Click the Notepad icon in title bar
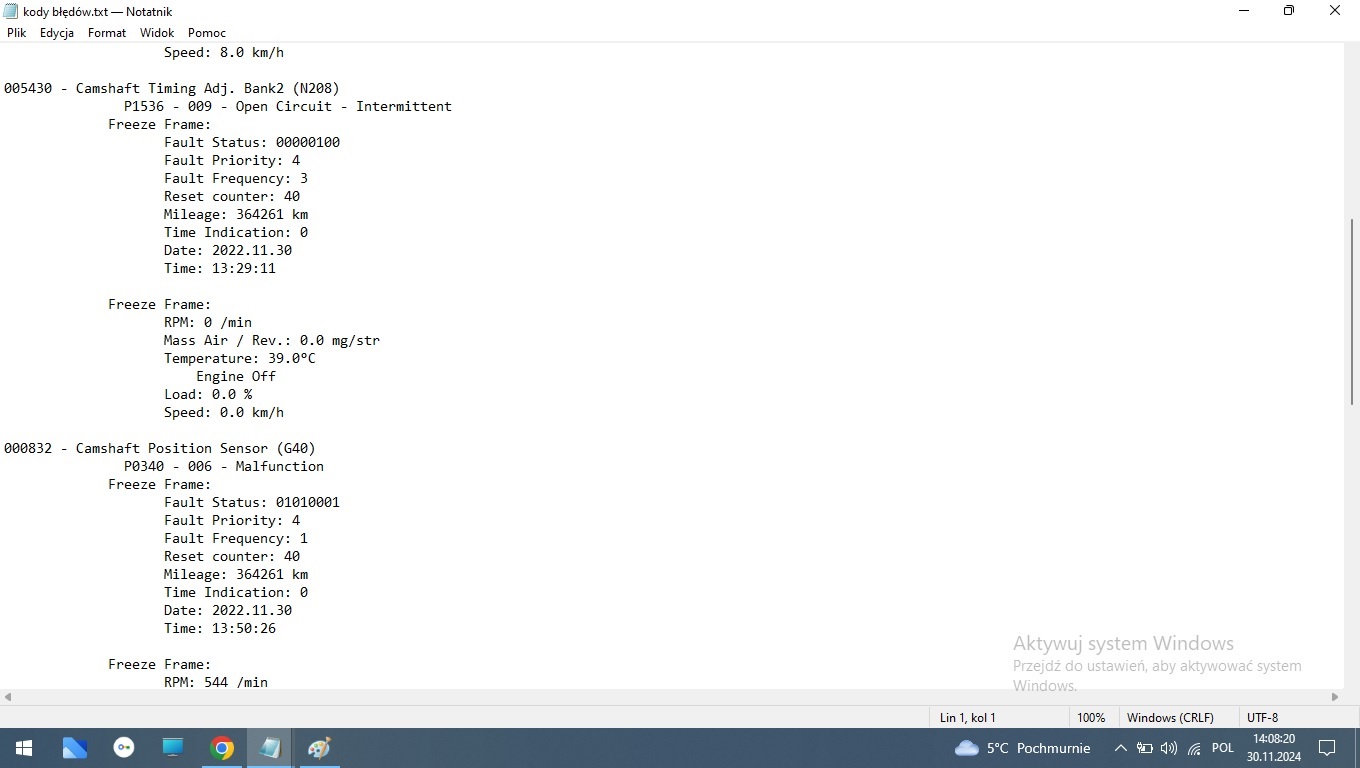Viewport: 1360px width, 768px height. tap(11, 11)
